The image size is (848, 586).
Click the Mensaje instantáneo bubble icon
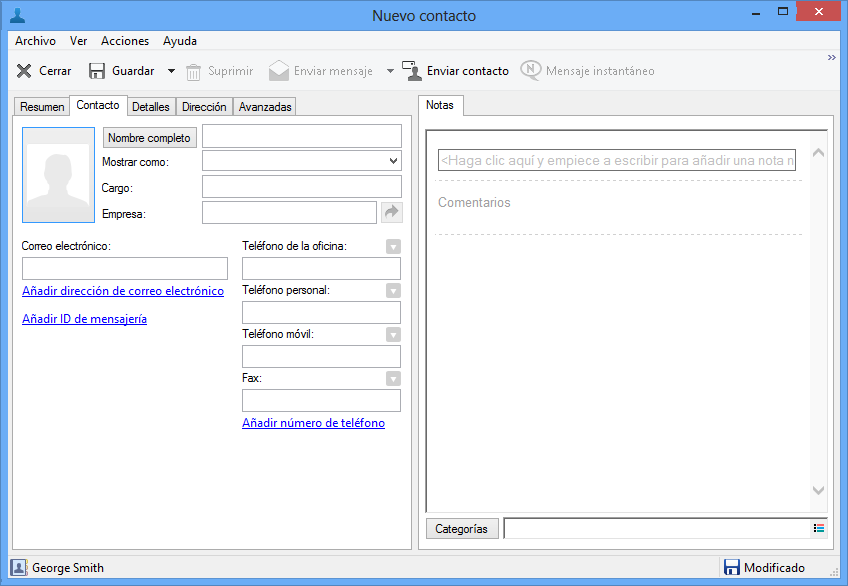[x=531, y=70]
